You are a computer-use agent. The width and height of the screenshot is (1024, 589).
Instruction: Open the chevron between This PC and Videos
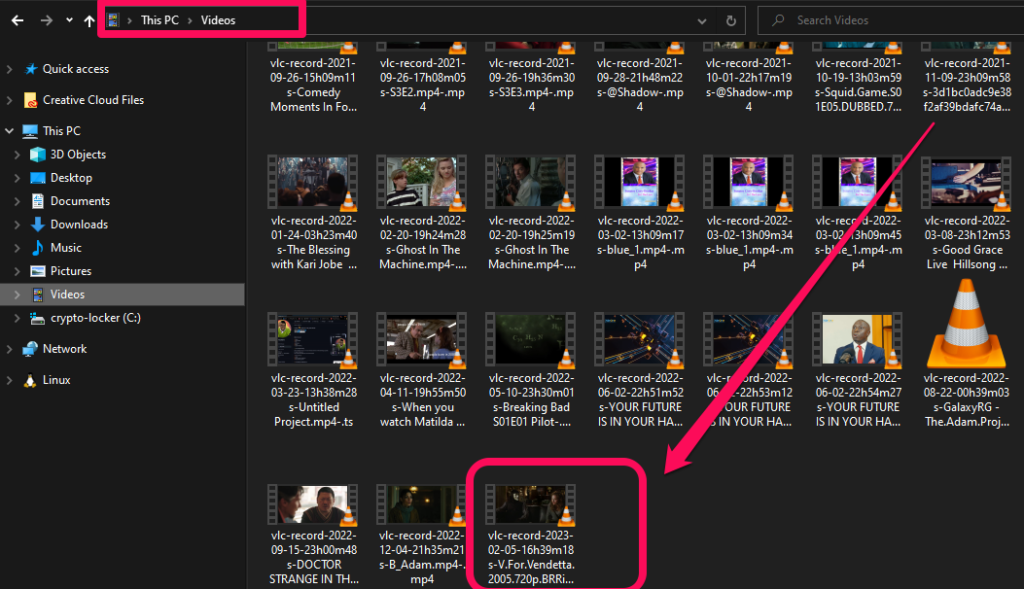pos(190,20)
